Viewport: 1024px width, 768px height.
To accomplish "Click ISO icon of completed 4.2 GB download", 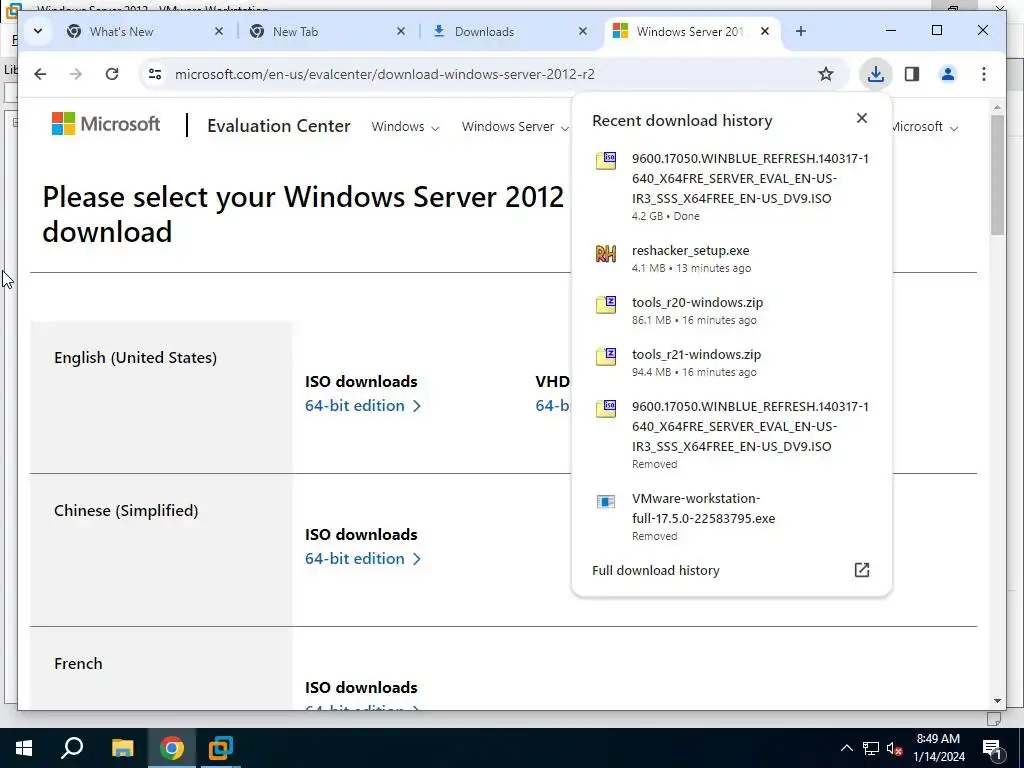I will point(605,160).
